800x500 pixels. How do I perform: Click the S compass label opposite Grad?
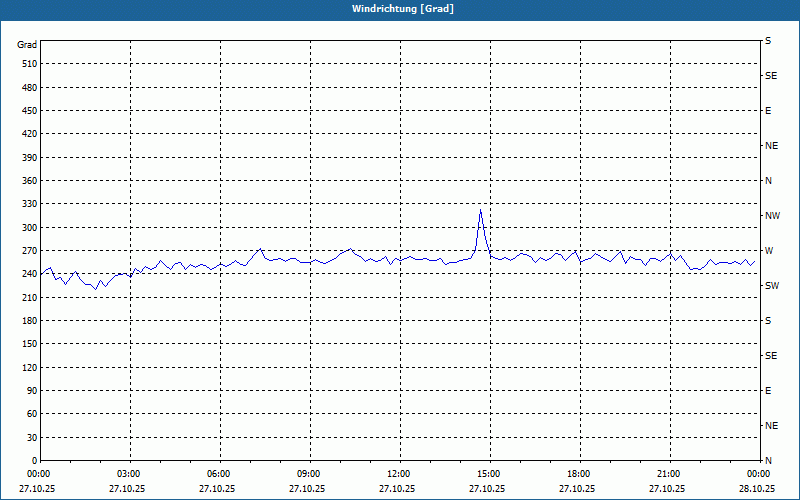click(768, 41)
